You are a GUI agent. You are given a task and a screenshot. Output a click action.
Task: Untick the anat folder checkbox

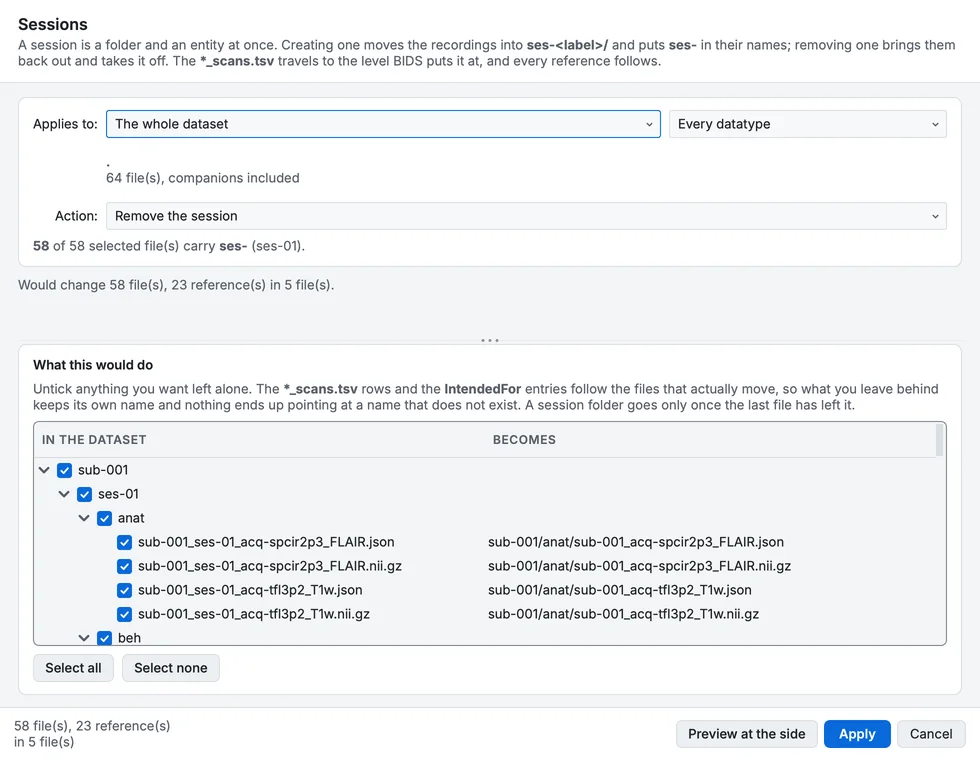[104, 518]
